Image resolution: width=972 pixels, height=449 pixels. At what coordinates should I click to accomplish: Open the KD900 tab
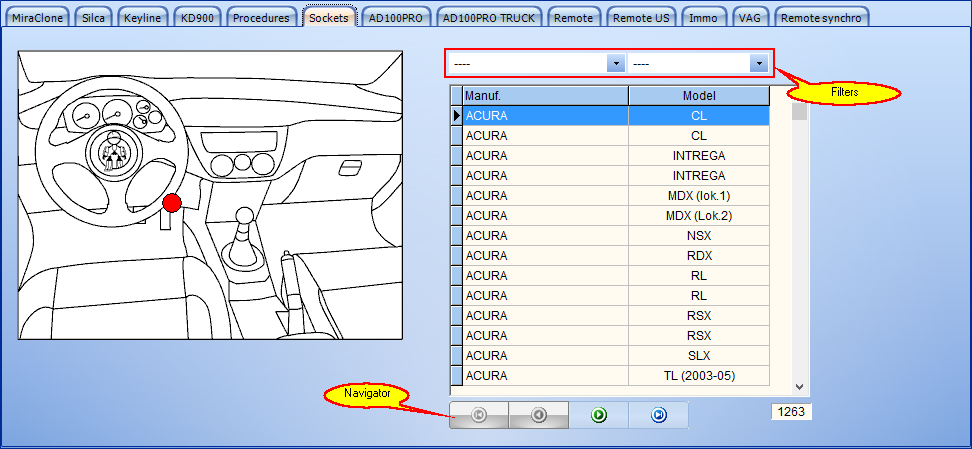(x=197, y=18)
